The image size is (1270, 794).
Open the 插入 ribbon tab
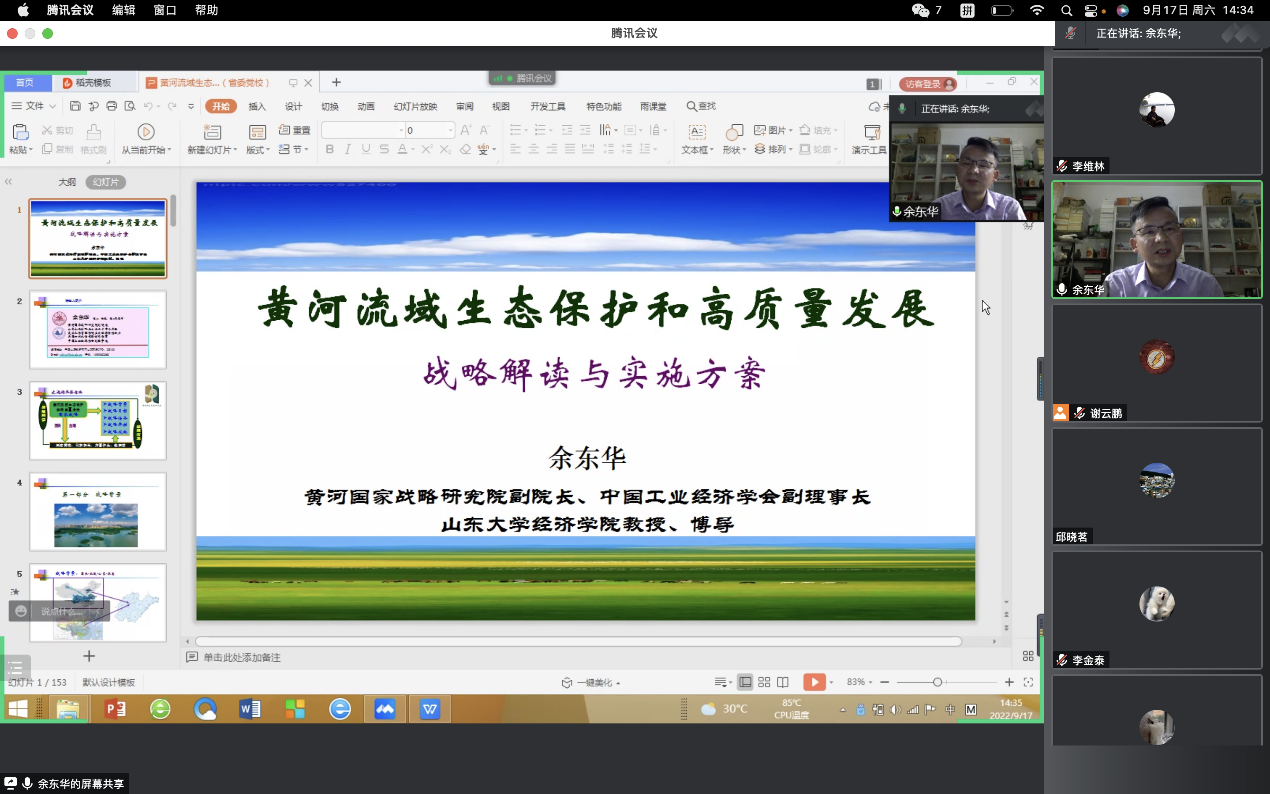pyautogui.click(x=257, y=106)
